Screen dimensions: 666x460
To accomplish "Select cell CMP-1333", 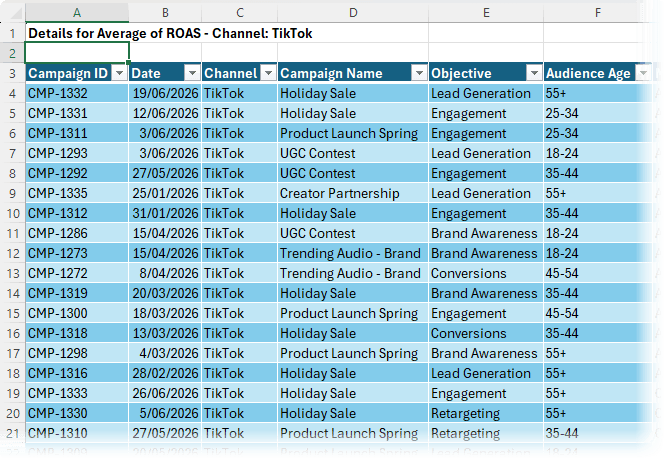I will pyautogui.click(x=77, y=393).
